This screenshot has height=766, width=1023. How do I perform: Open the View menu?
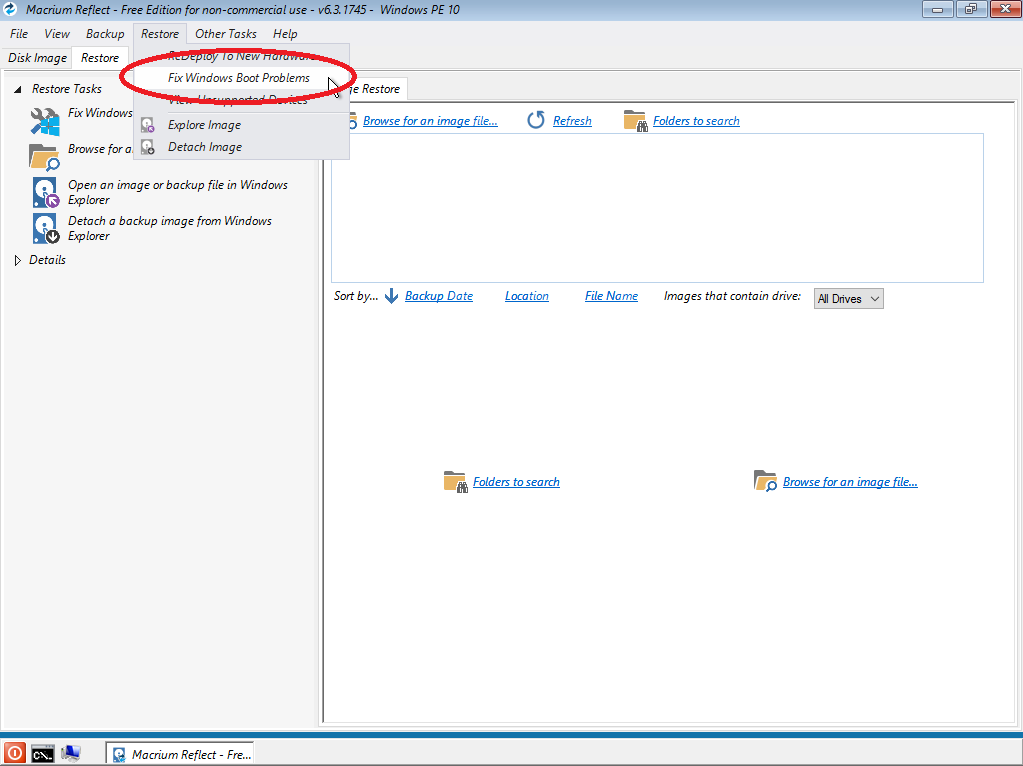pos(57,34)
